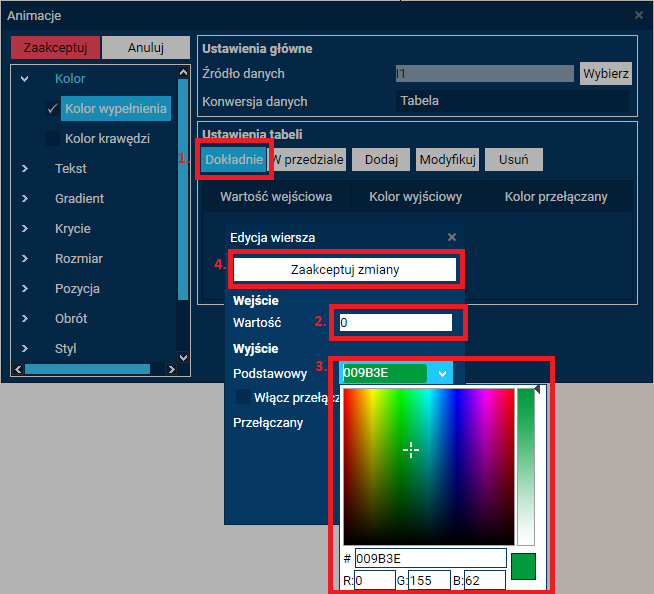Close the Edycja wiersza dialog

click(x=451, y=238)
